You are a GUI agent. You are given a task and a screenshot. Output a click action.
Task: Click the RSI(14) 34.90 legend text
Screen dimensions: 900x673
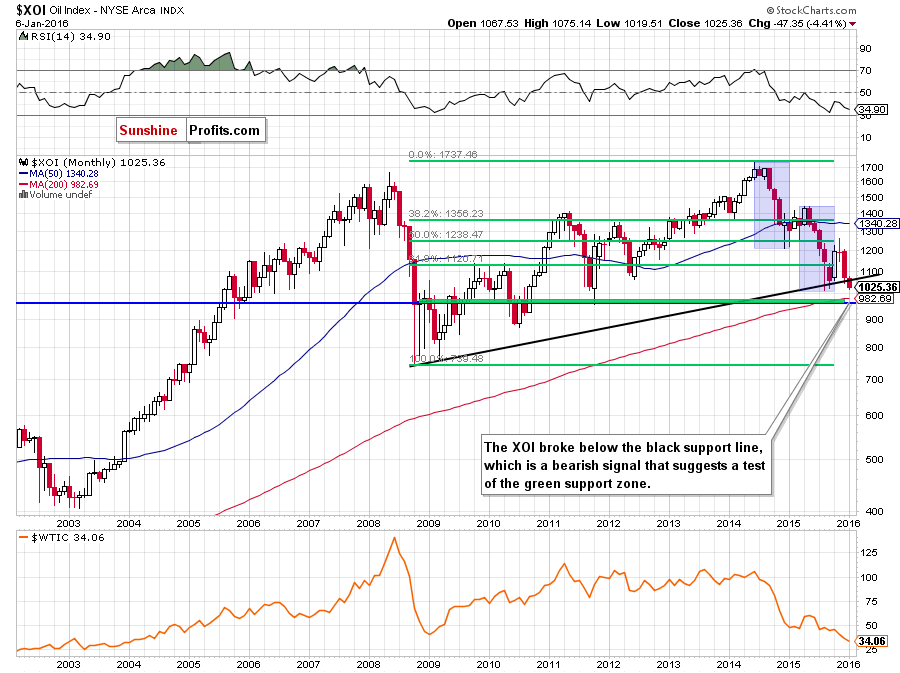[x=70, y=36]
